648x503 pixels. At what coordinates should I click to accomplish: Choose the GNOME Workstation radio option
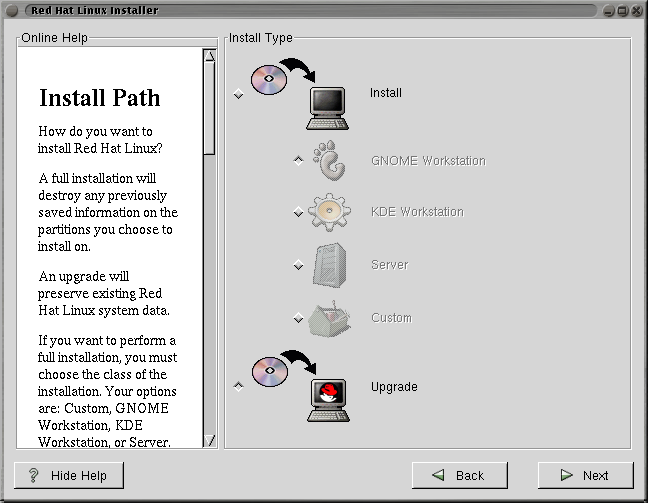point(298,161)
